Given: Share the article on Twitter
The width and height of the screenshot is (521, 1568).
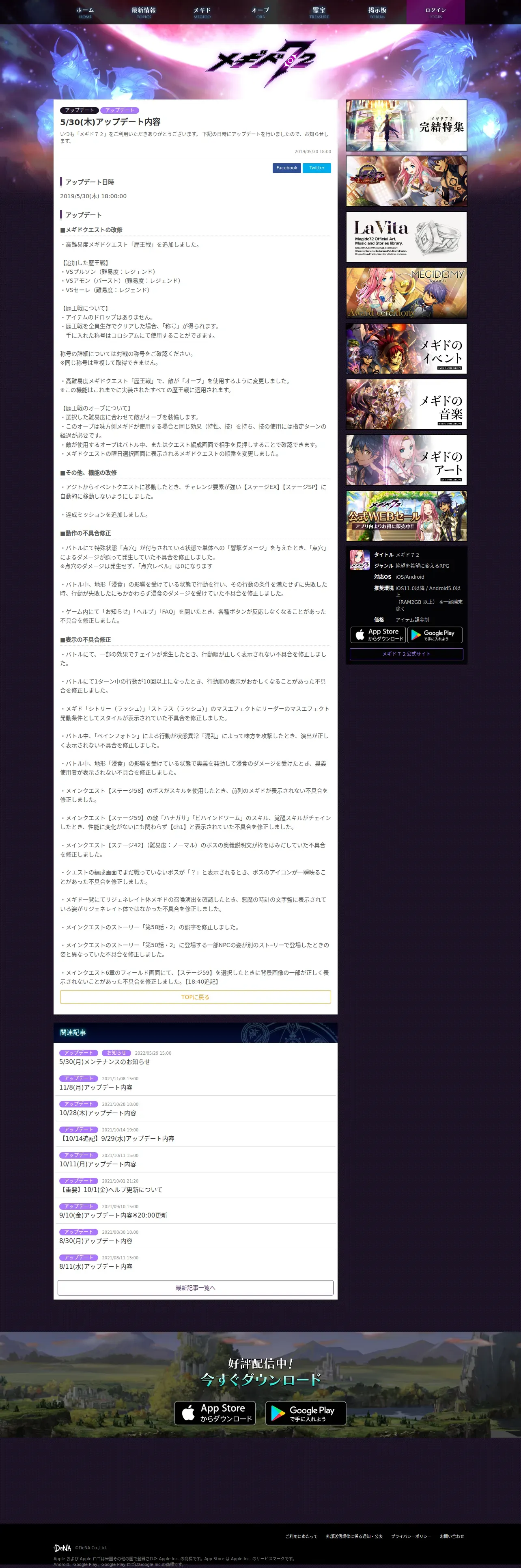Looking at the screenshot, I should [x=317, y=168].
